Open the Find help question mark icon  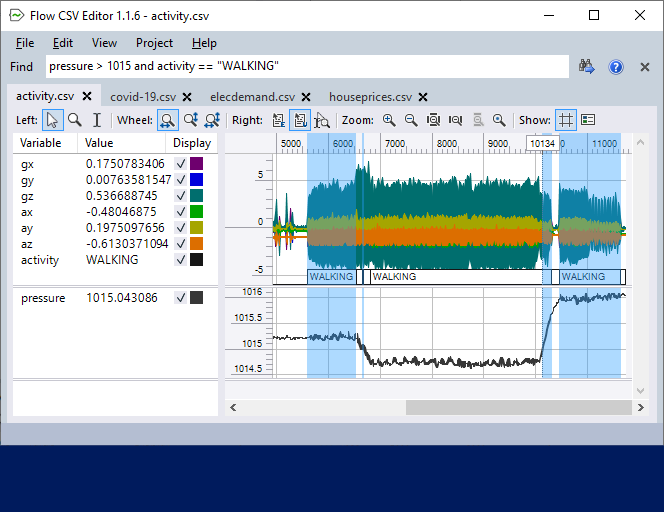tap(616, 67)
